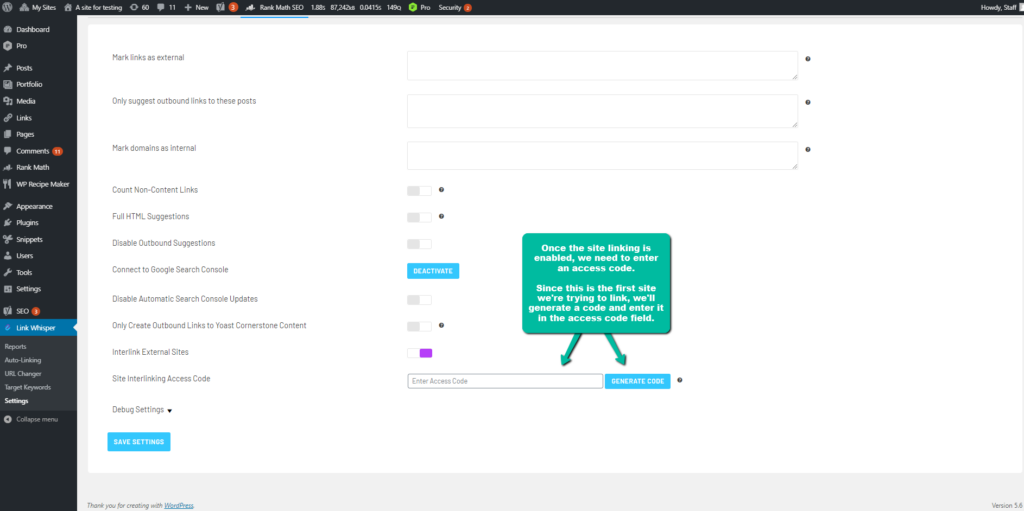Open URL Changer submenu
The height and width of the screenshot is (511, 1024).
point(23,374)
